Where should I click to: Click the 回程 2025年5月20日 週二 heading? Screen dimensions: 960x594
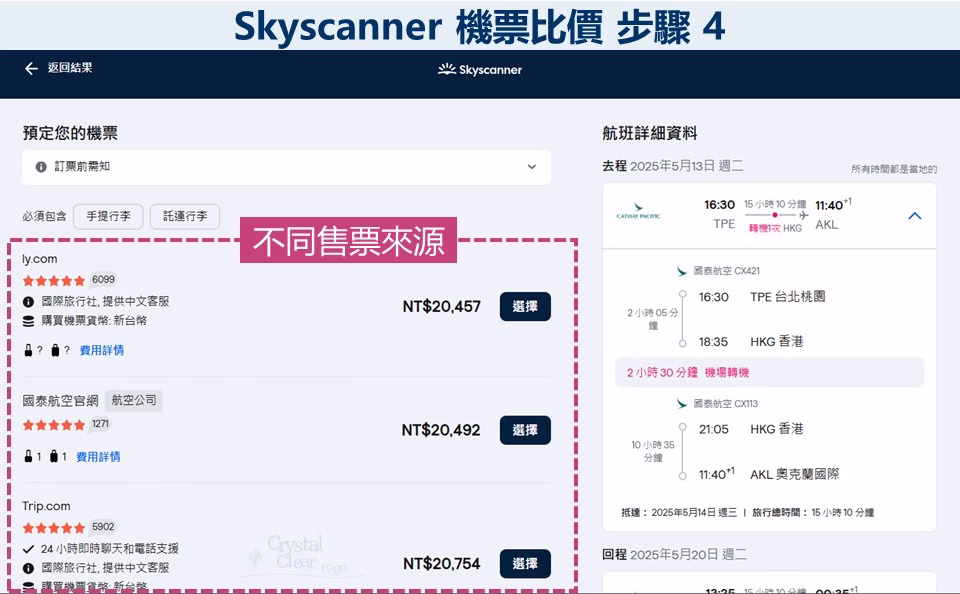674,554
